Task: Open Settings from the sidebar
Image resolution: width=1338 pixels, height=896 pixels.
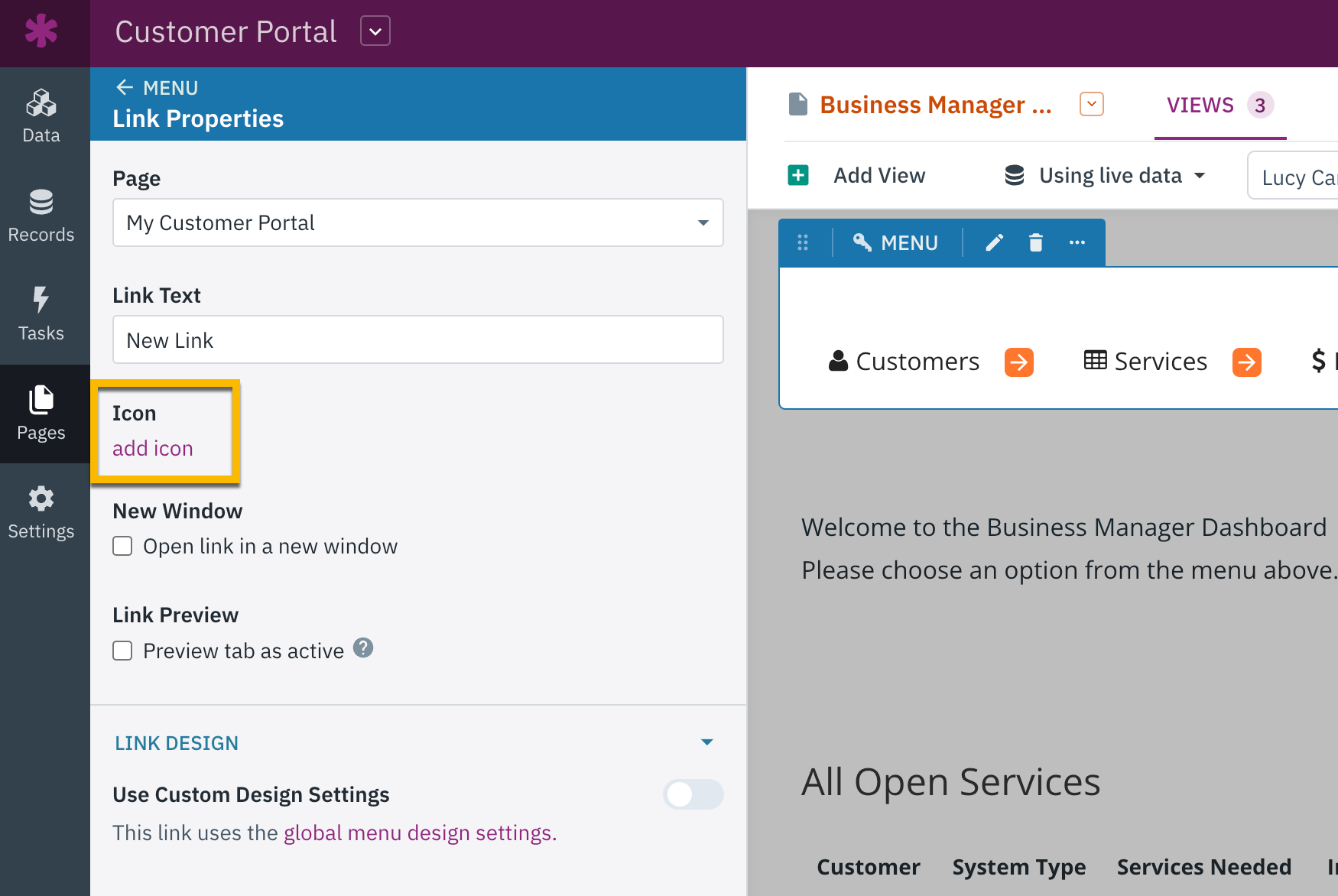Action: (x=41, y=512)
